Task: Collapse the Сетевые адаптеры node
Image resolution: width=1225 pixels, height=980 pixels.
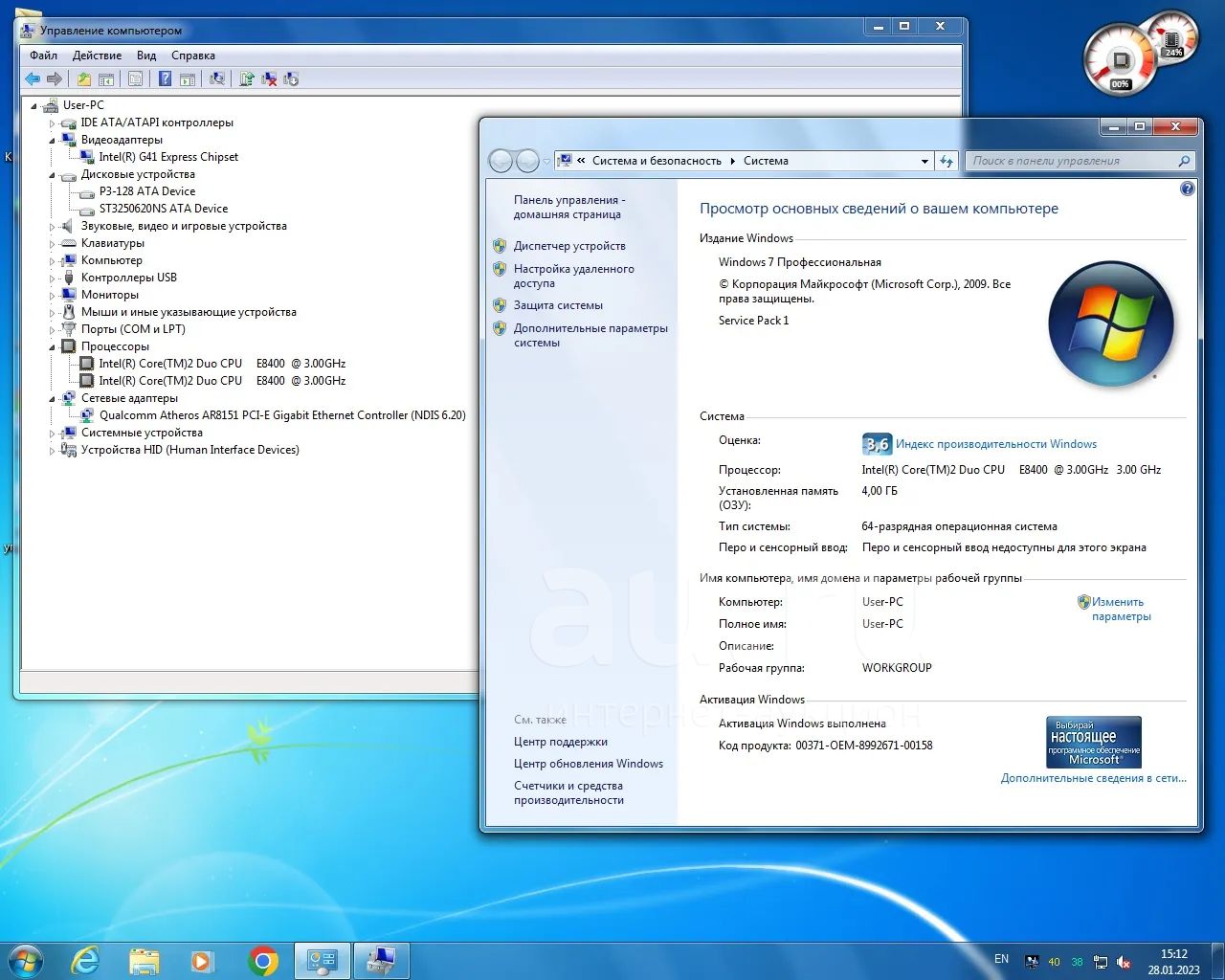Action: 53,398
